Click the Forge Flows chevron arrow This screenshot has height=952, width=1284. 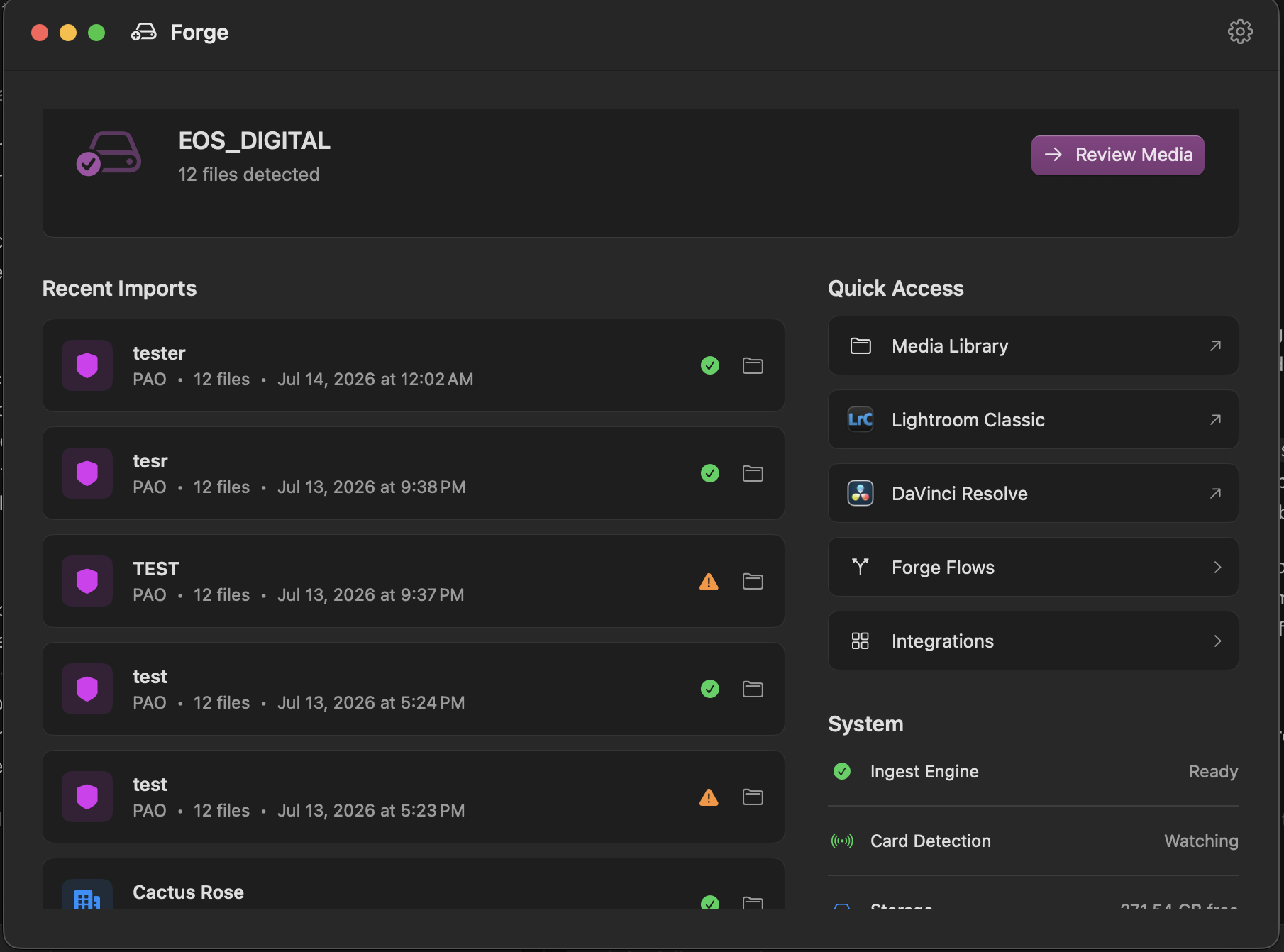(x=1217, y=567)
